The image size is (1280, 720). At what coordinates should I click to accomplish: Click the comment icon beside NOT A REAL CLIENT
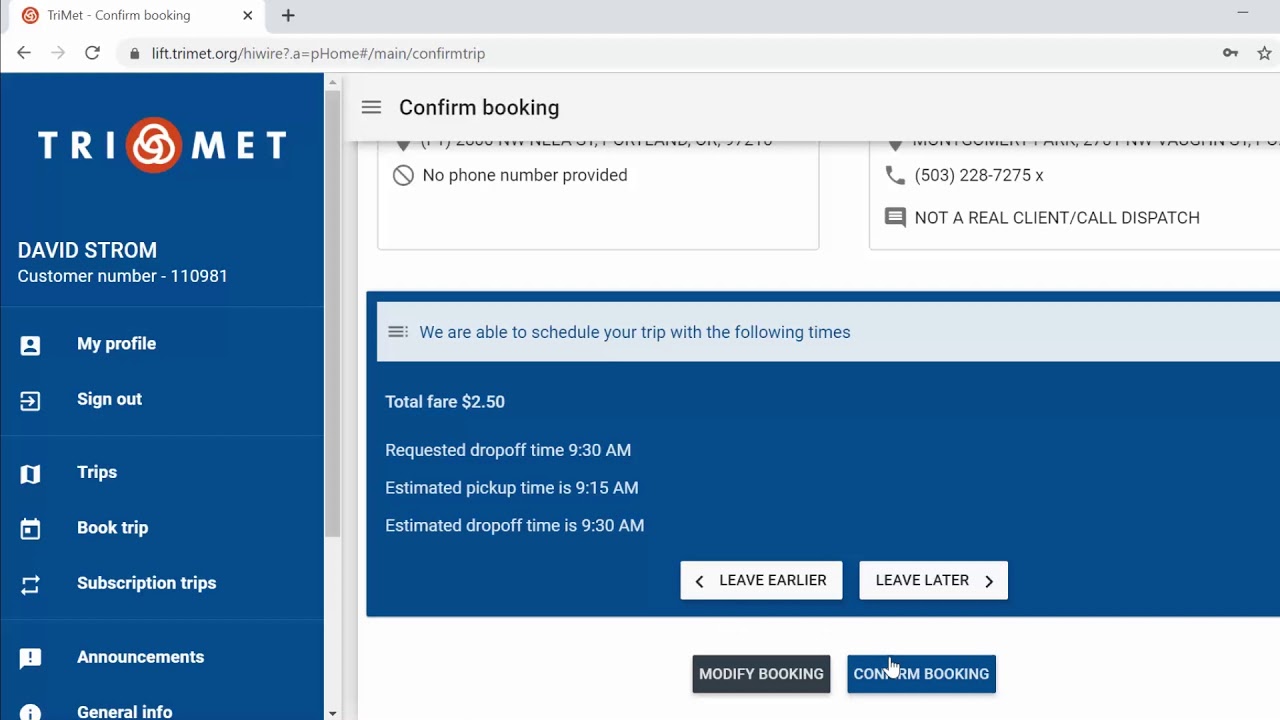[x=895, y=218]
